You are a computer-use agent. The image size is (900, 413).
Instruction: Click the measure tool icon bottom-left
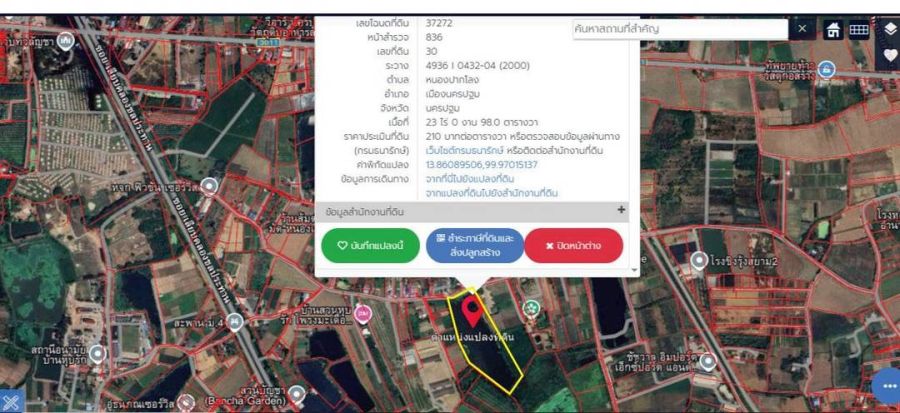[x=11, y=400]
